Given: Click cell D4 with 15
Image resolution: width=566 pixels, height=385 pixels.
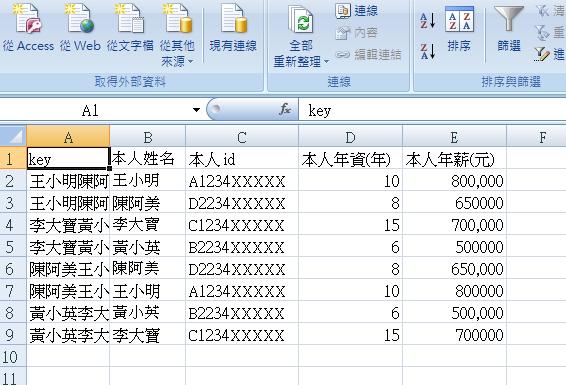Looking at the screenshot, I should coord(351,224).
